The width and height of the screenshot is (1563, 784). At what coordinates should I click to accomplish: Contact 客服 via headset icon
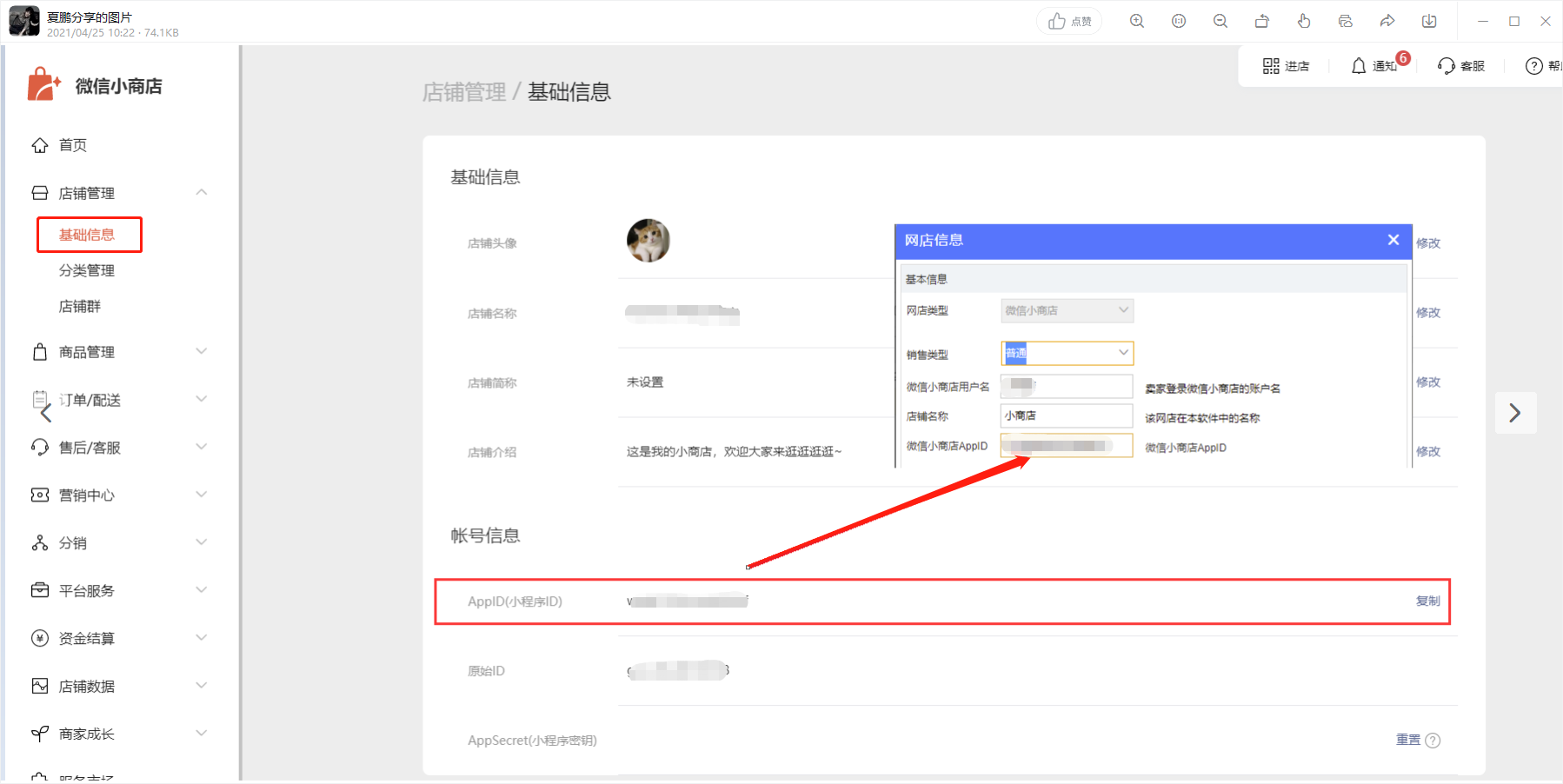[1461, 66]
